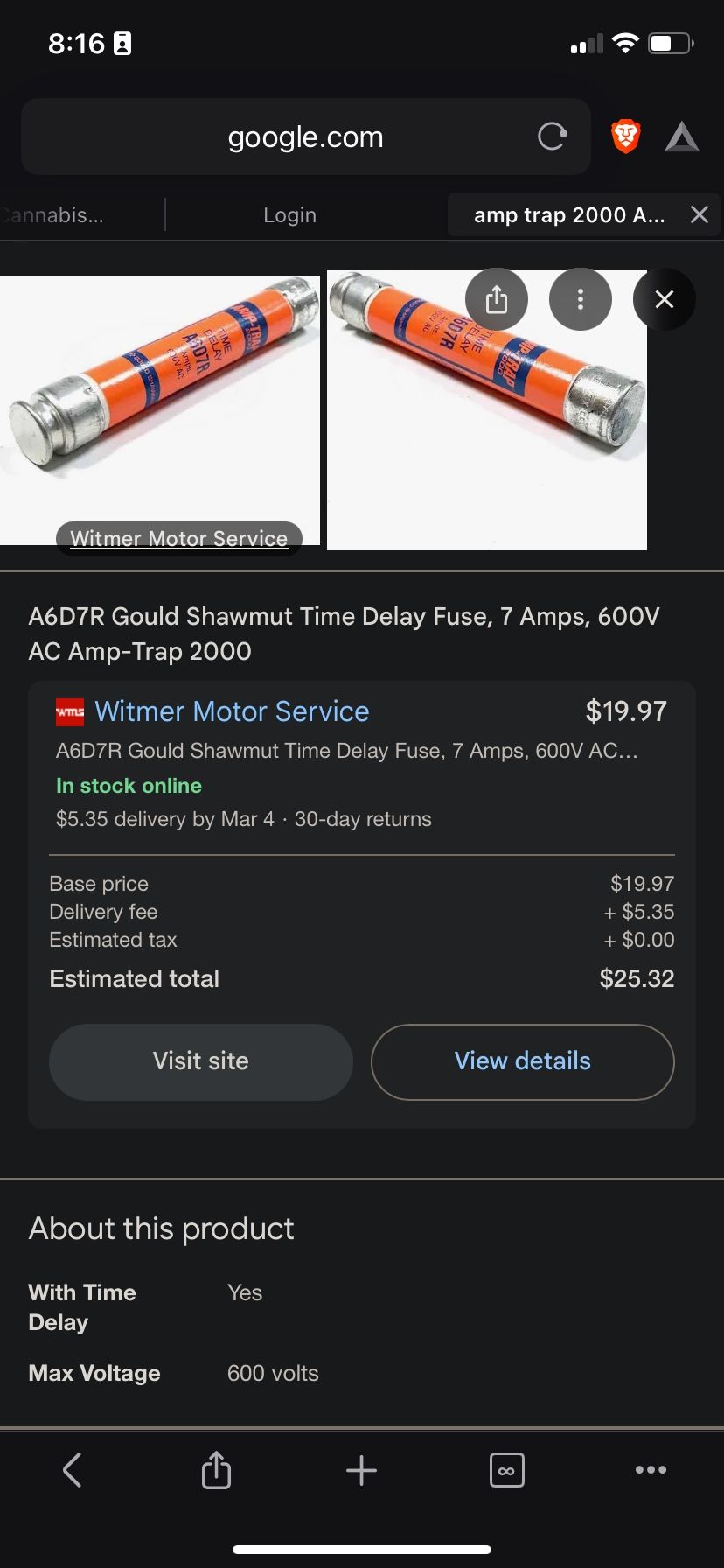Image resolution: width=724 pixels, height=1568 pixels.
Task: Go back using the back arrow
Action: tap(73, 1469)
